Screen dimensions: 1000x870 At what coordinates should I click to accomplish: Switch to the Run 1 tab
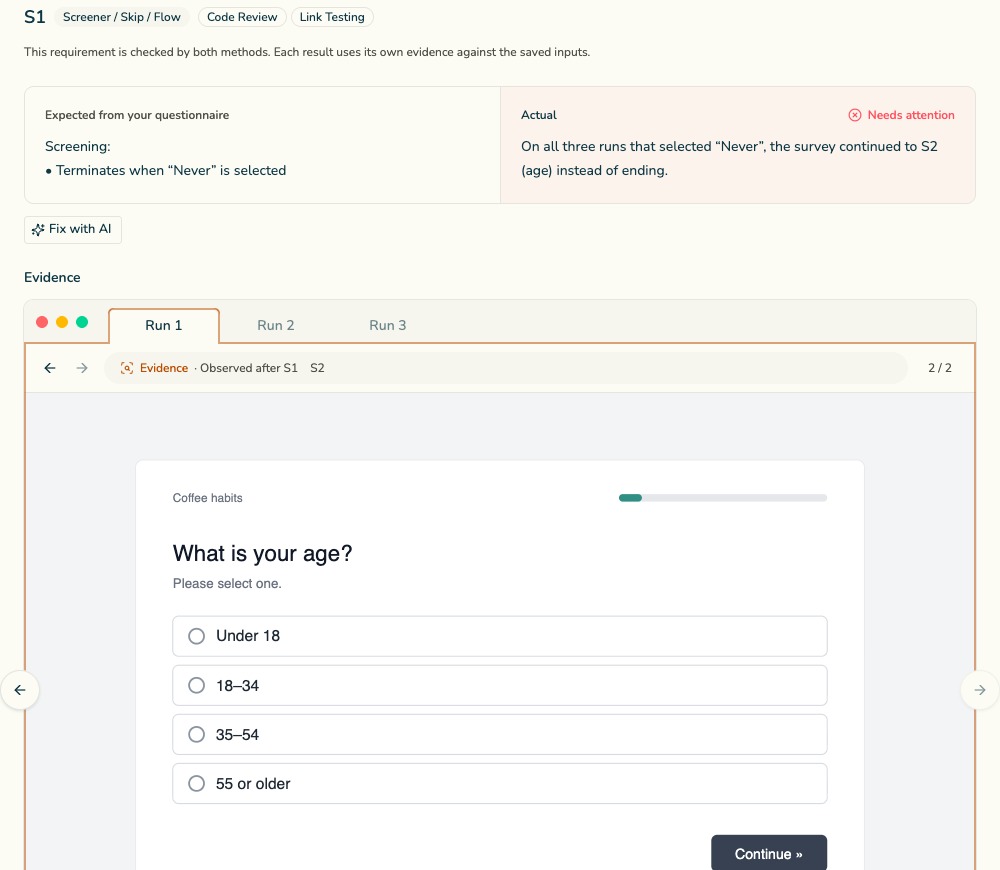pyautogui.click(x=164, y=325)
